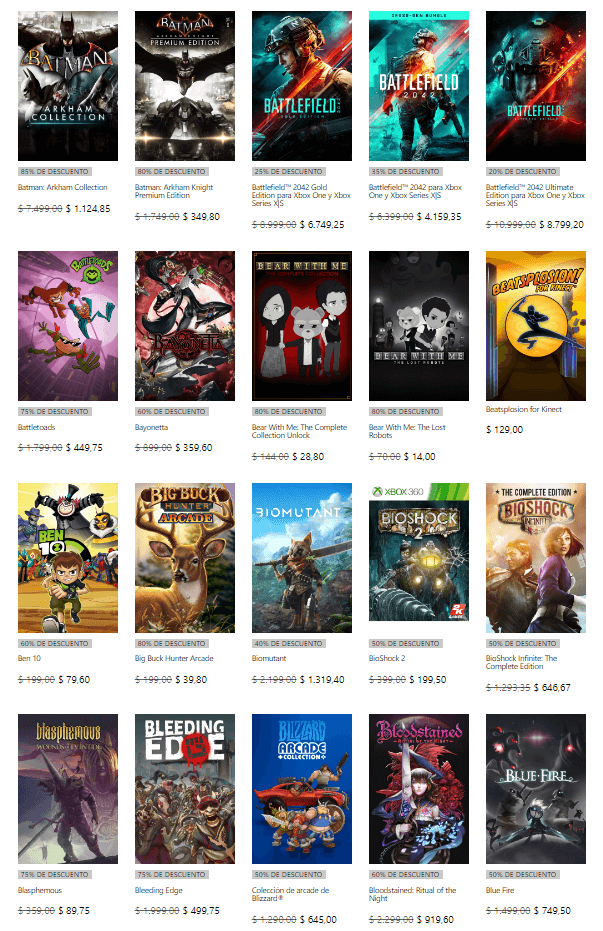Open Big Buck Hunter Arcade cover
603x931 pixels.
[x=185, y=558]
